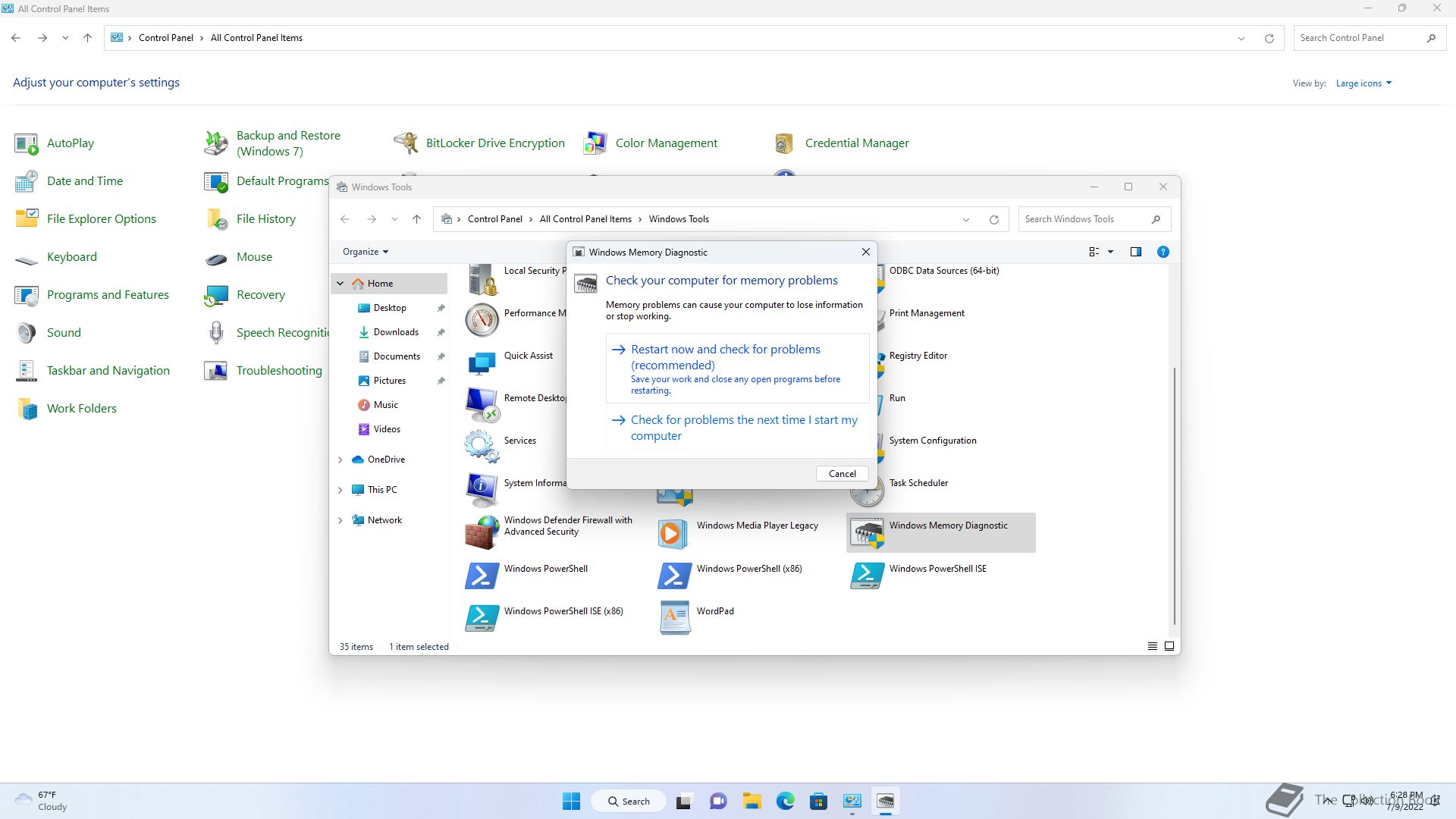Viewport: 1456px width, 819px height.
Task: Refresh the Windows Tools window
Action: coord(993,220)
